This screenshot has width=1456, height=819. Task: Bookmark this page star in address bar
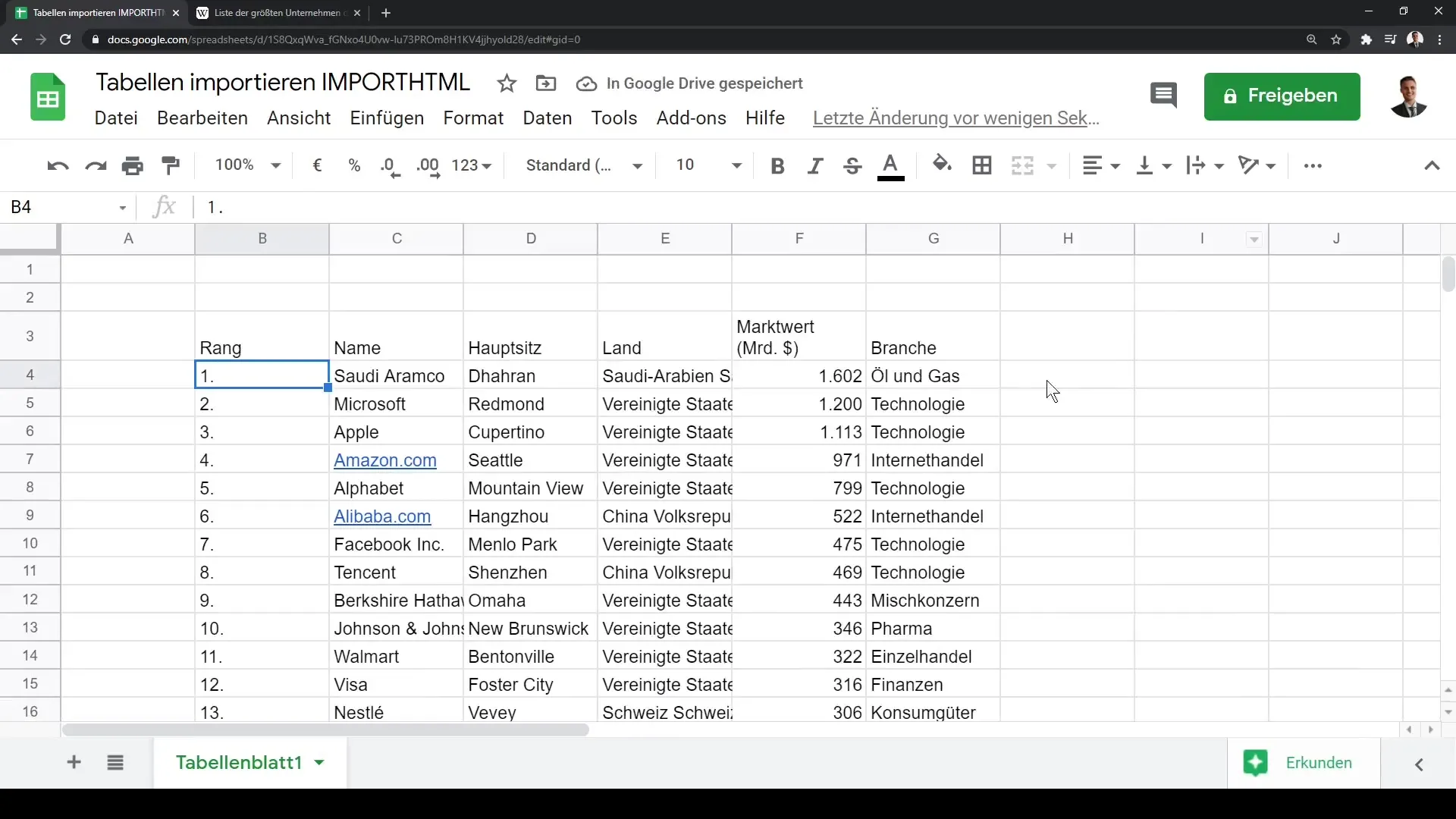point(1336,39)
